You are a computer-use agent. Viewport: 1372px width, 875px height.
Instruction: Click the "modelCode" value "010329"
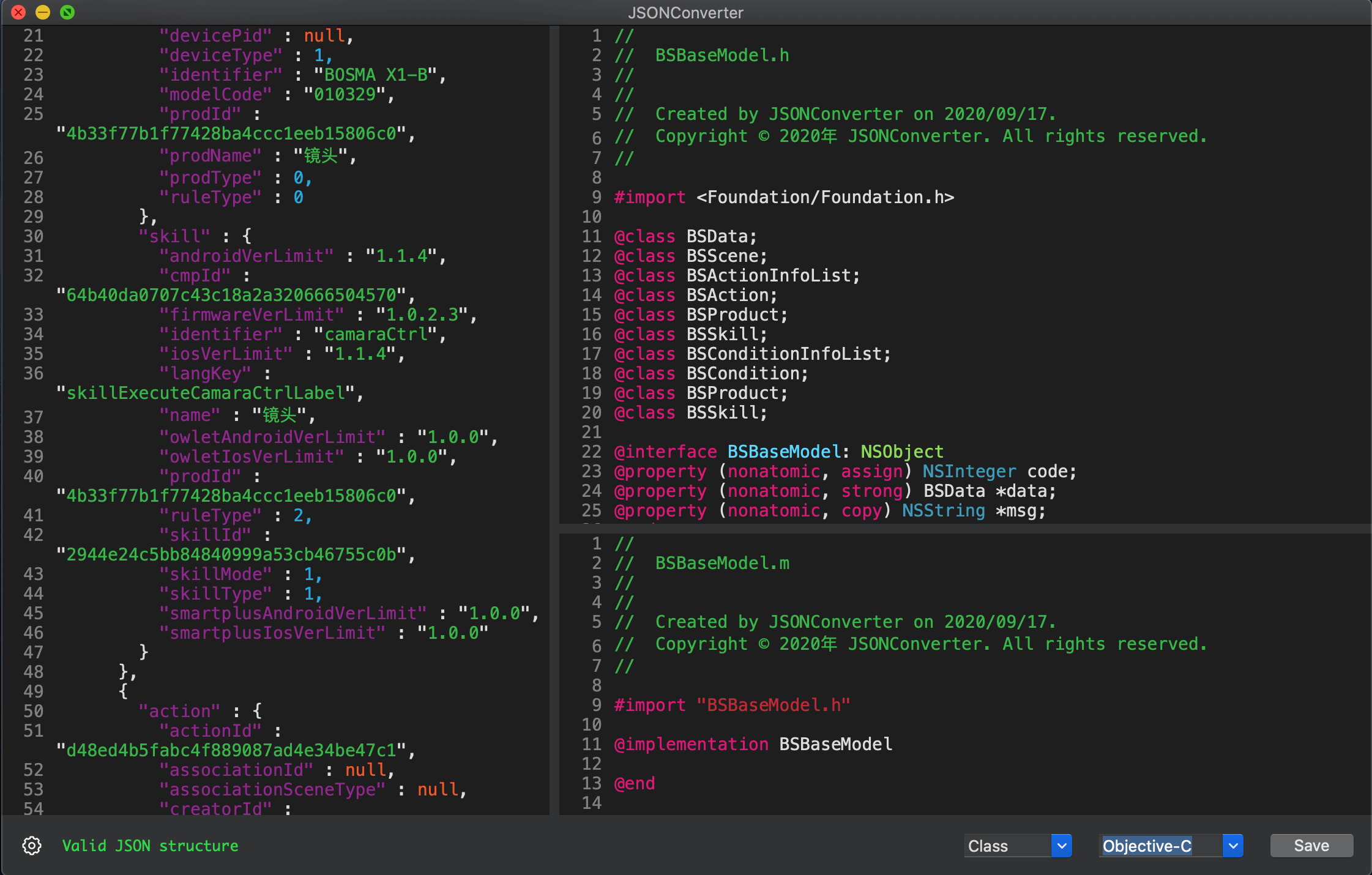345,94
